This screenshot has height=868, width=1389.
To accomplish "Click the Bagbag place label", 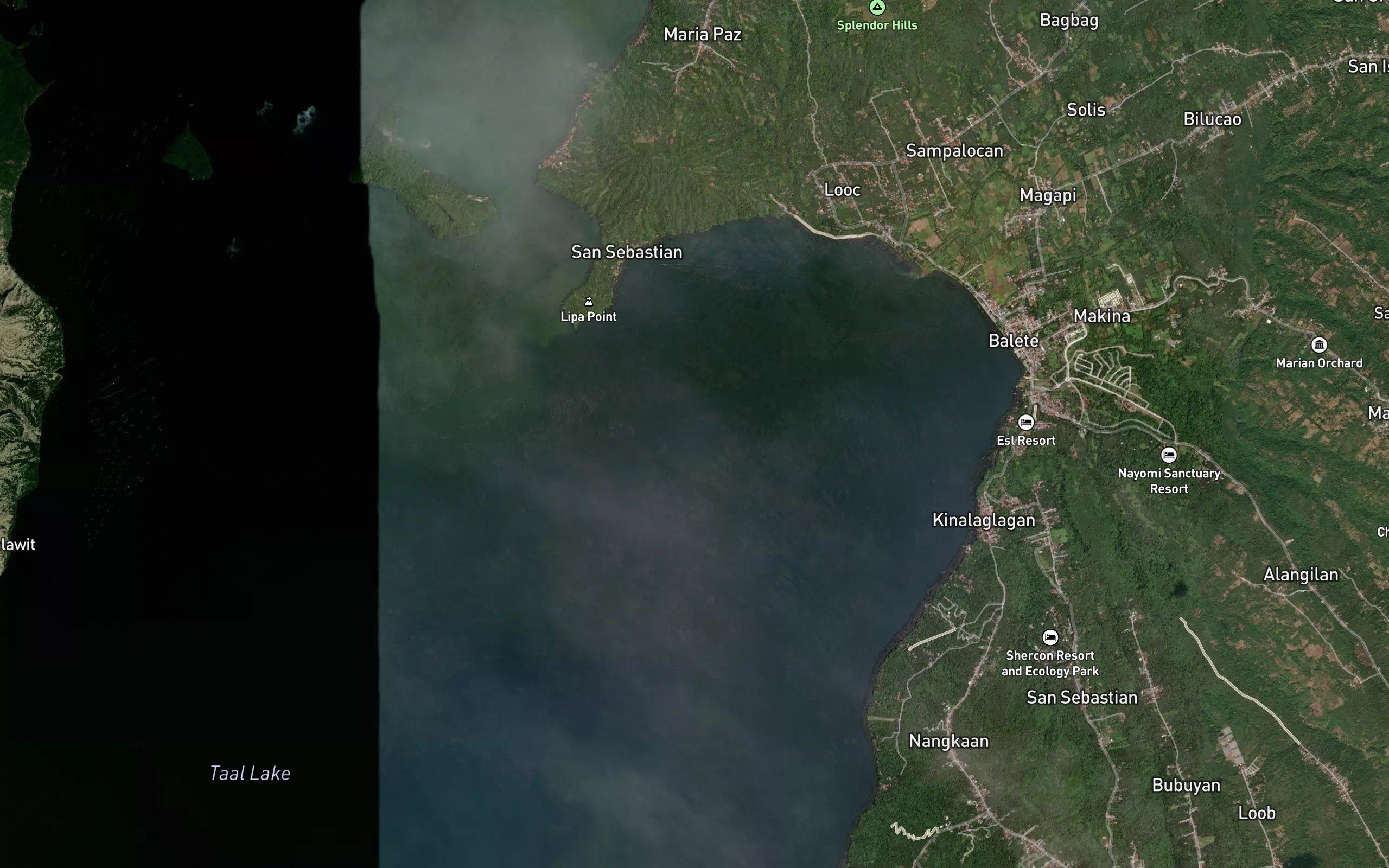I will pos(1069,21).
